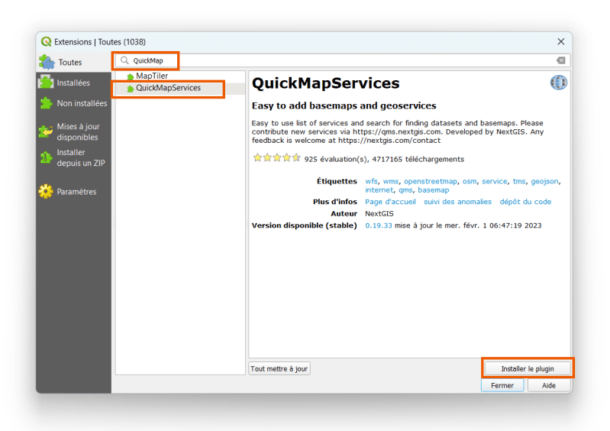Click the Installées puzzle icon
Viewport: 610px width, 431px height.
46,82
